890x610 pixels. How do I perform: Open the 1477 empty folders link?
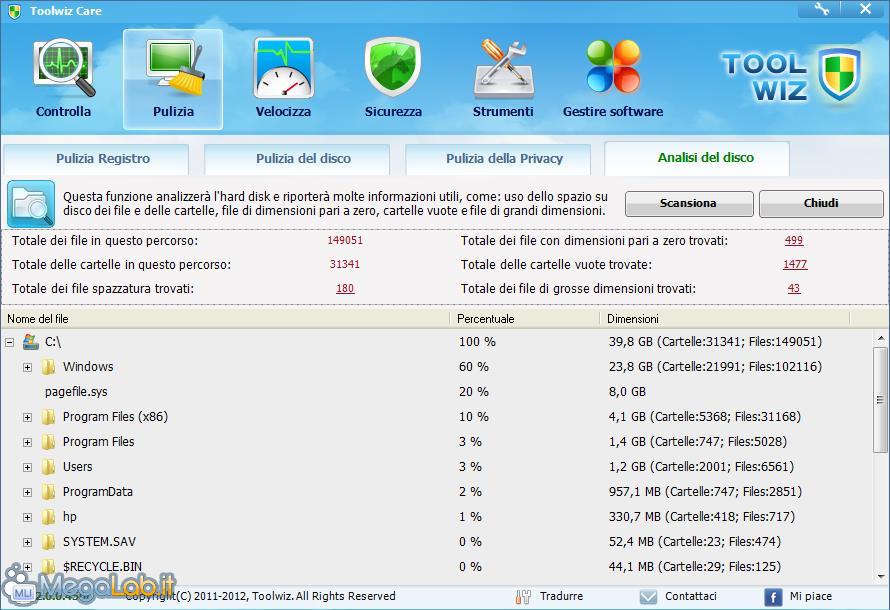tap(795, 264)
